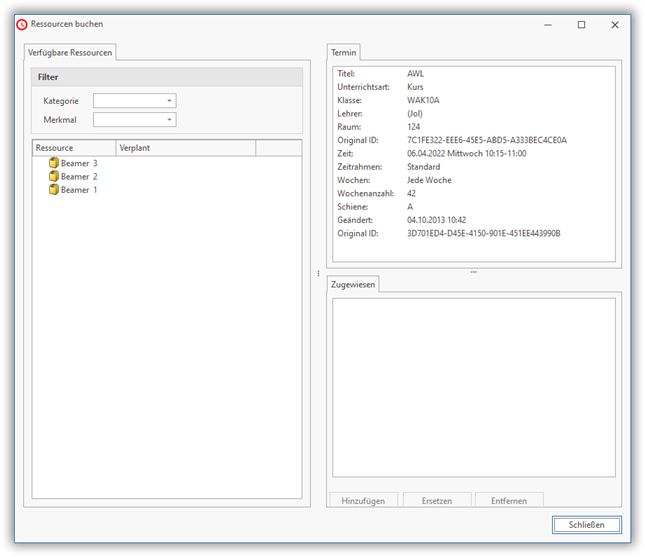Screen dimensions: 645x557
Task: Switch to the Verfügbare Ressourcen tab
Action: tap(70, 52)
